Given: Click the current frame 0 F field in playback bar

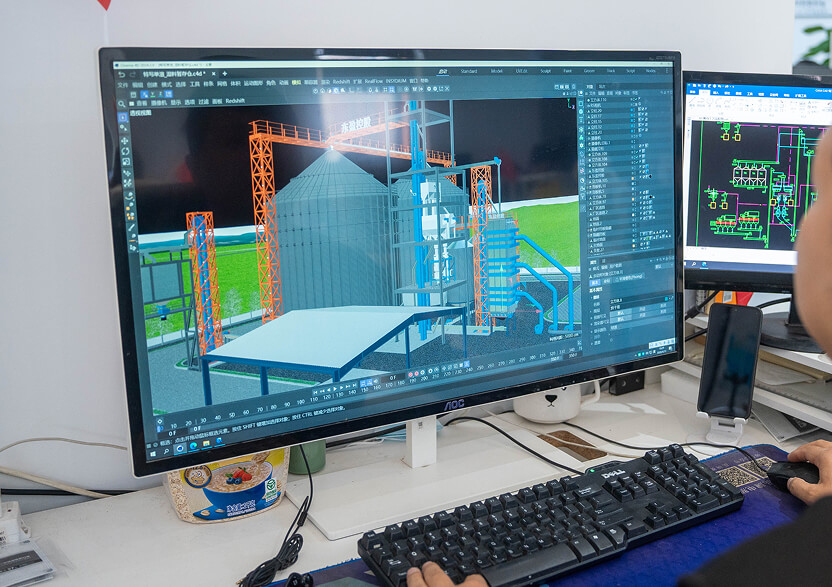Looking at the screenshot, I should pyautogui.click(x=392, y=378).
